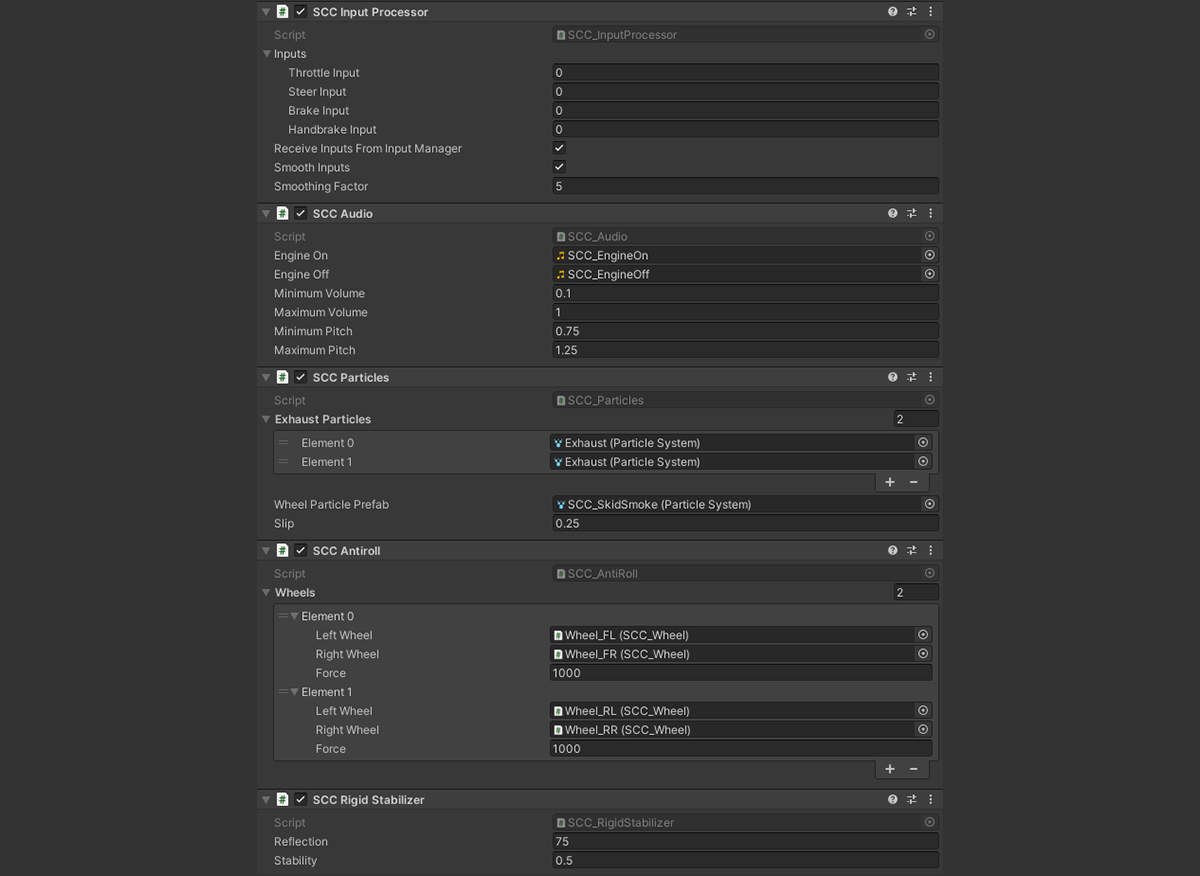1200x876 pixels.
Task: Click object picker for Engine On clip
Action: click(929, 255)
